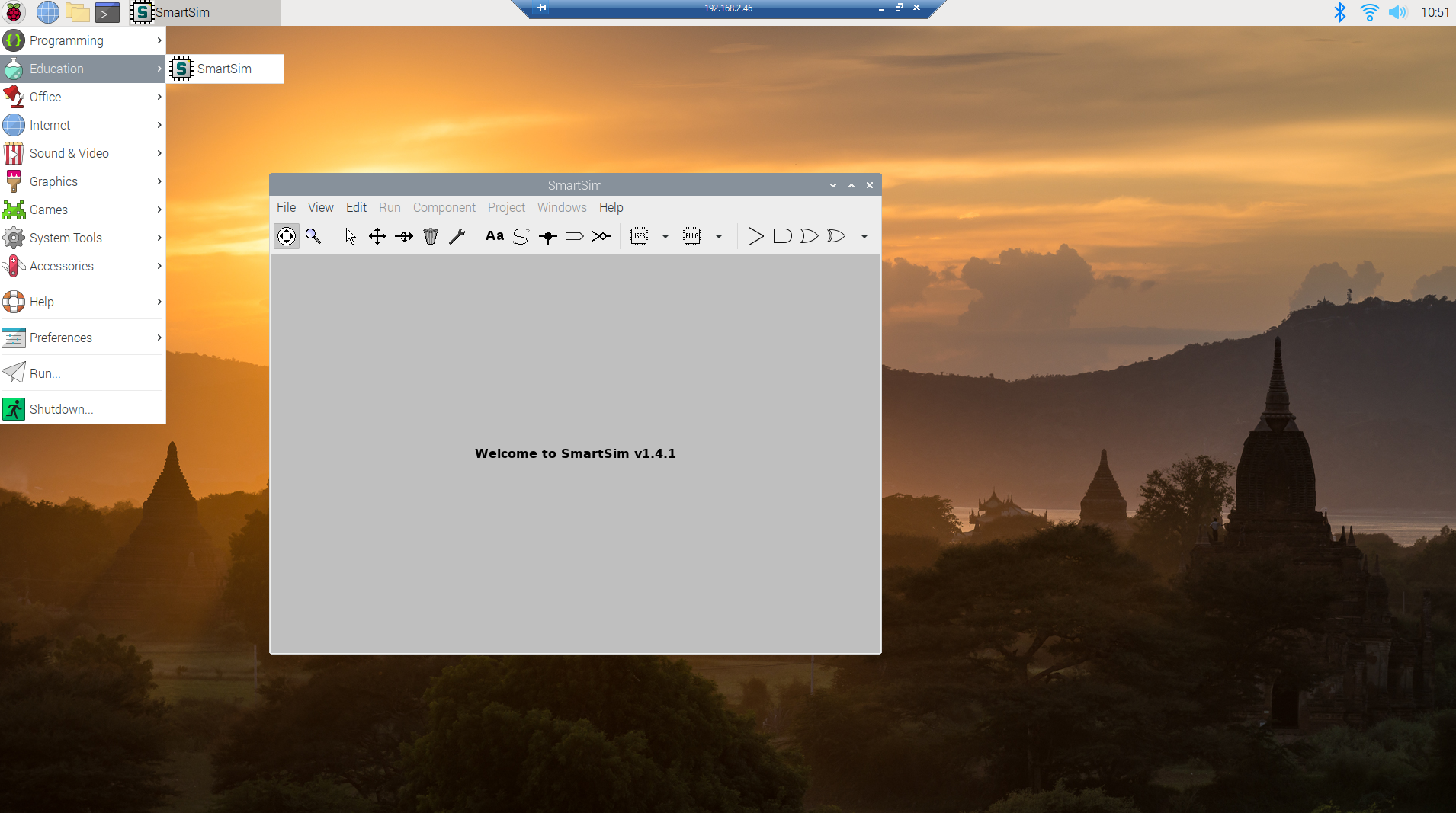Click the Wi-Fi network tray icon

pyautogui.click(x=1369, y=12)
